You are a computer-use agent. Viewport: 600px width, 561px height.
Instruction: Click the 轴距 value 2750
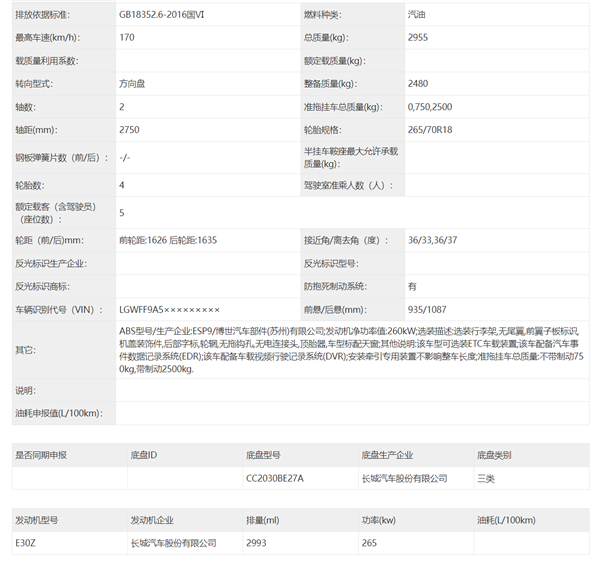(129, 130)
